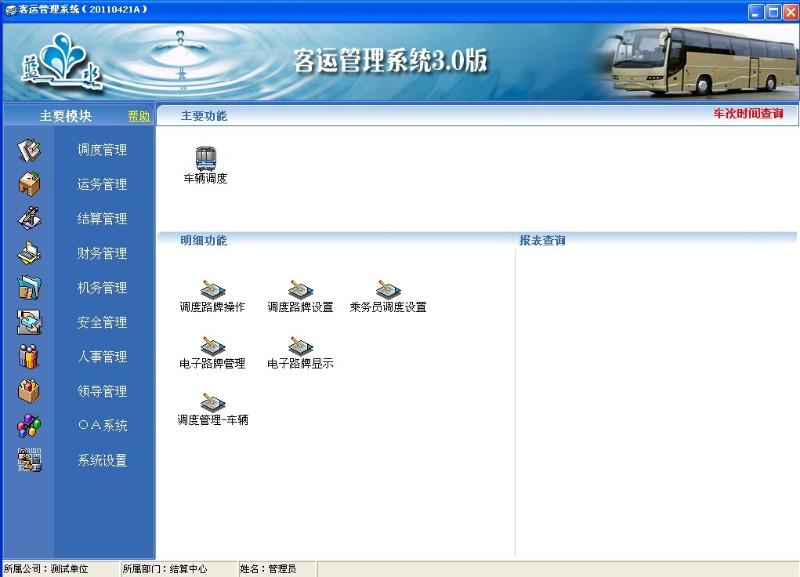Screen dimensions: 800x577
Task: Click the 明细功能 section header
Action: click(204, 240)
